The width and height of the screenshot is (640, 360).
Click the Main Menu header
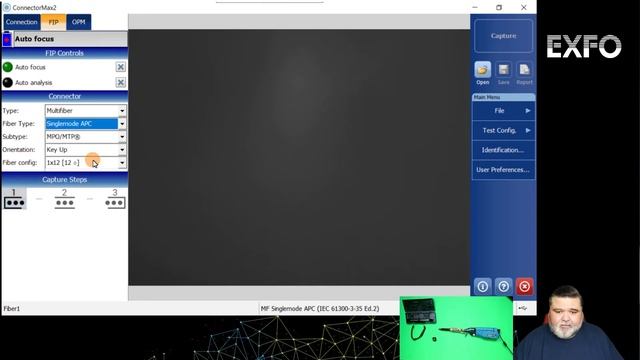click(503, 97)
